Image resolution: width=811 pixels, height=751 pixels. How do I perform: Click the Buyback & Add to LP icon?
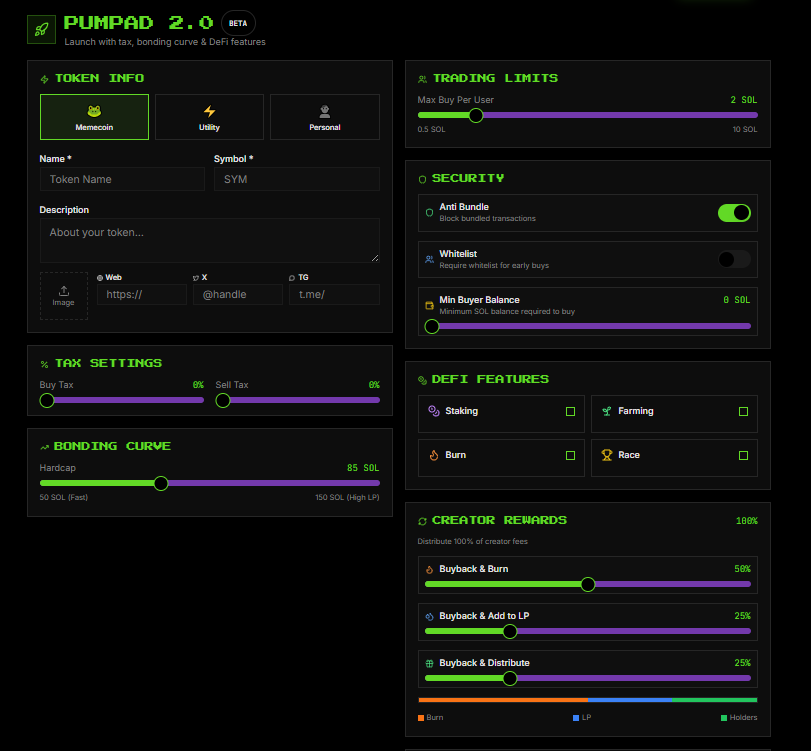429,617
